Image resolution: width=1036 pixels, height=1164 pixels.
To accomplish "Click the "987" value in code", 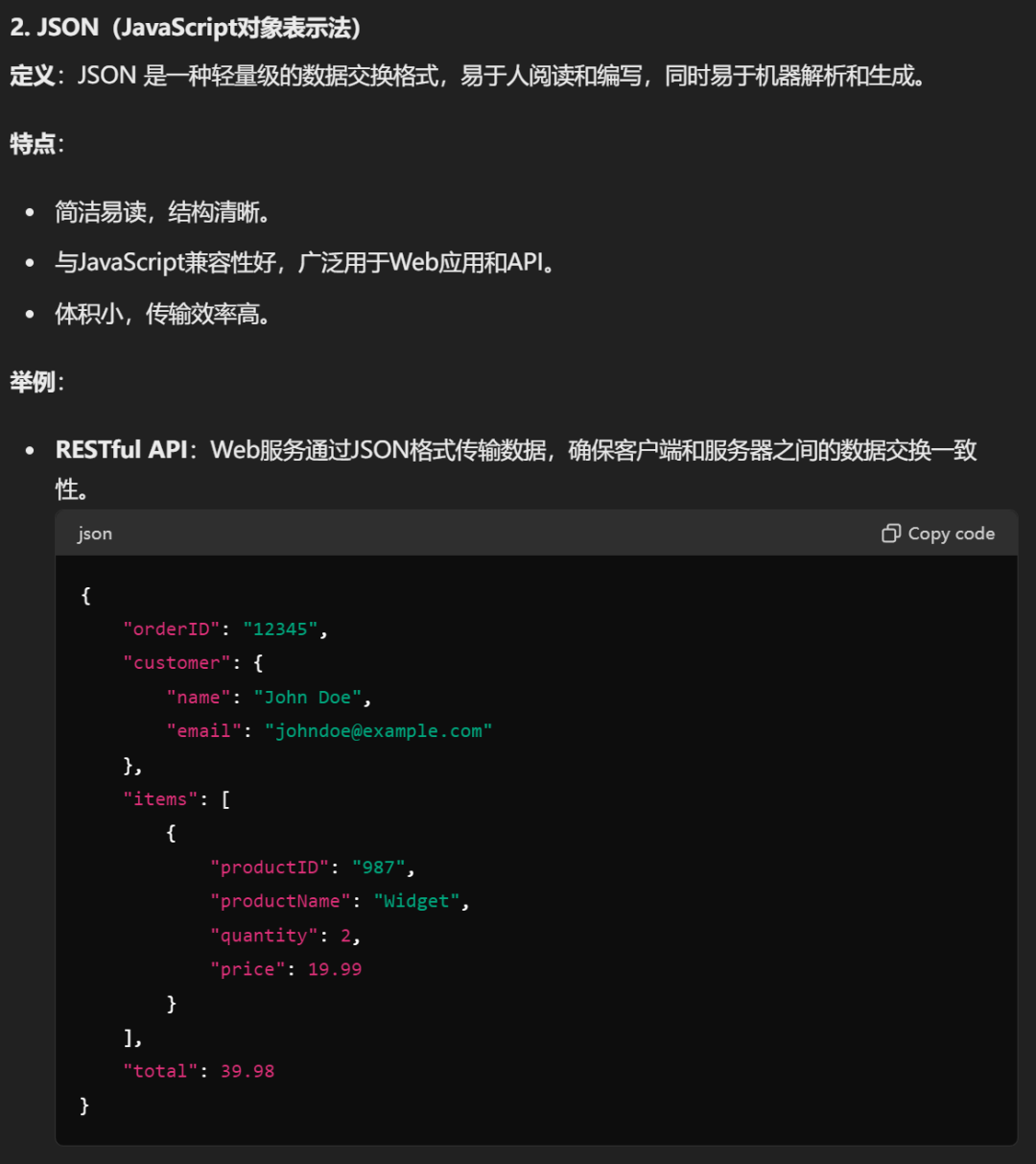I will tap(379, 867).
